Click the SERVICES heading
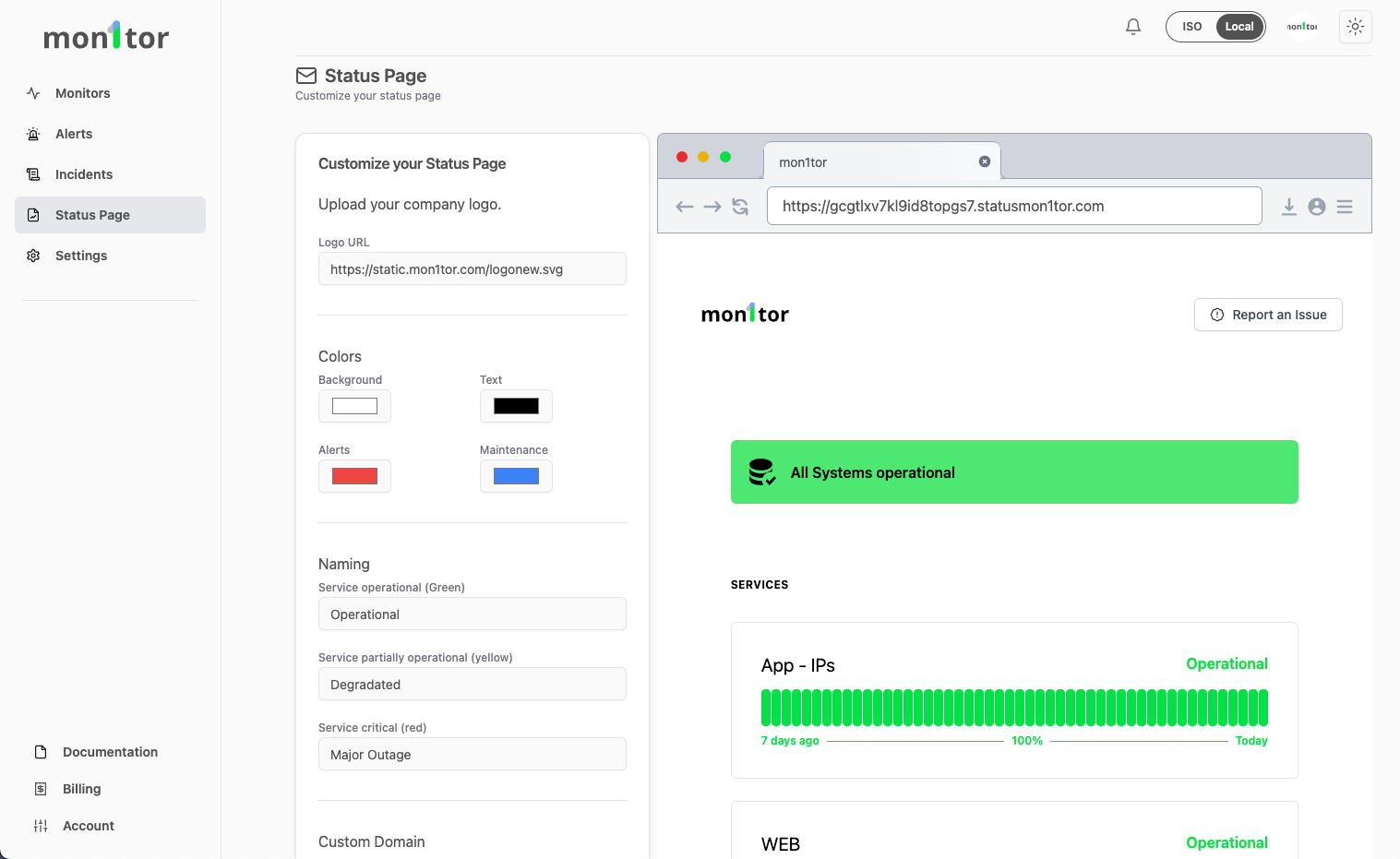The height and width of the screenshot is (859, 1400). pyautogui.click(x=760, y=585)
